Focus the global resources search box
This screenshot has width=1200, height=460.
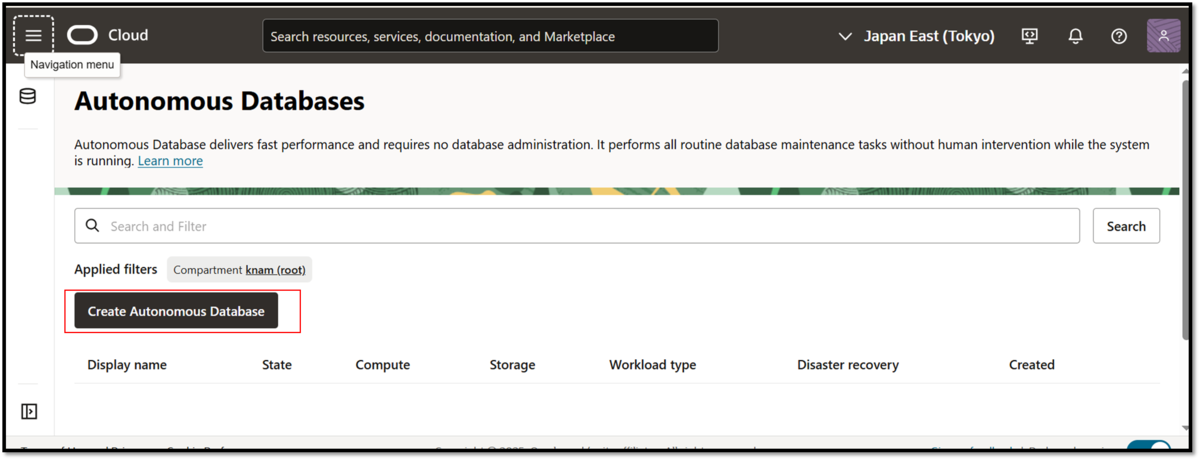pos(490,36)
